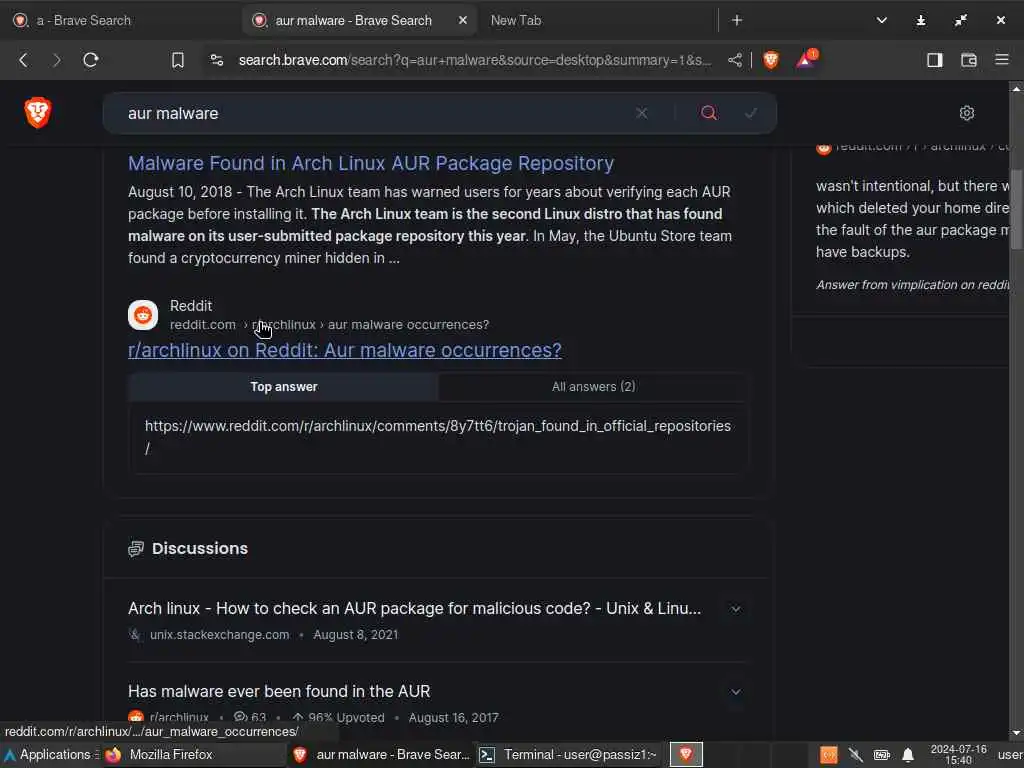This screenshot has width=1024, height=768.
Task: Click the address bar URL
Action: pyautogui.click(x=475, y=60)
